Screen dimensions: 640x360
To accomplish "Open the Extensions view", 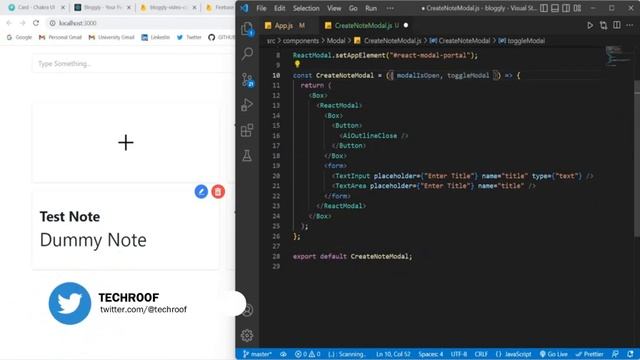I will coord(247,130).
